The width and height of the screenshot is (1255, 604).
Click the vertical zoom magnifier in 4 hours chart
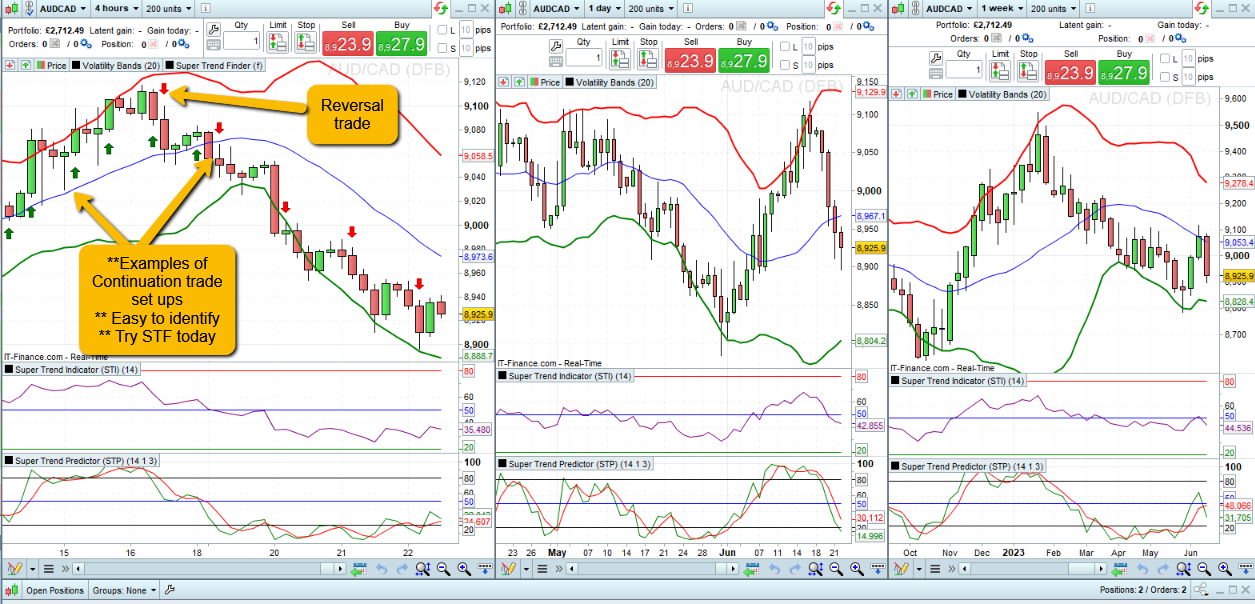coord(423,569)
